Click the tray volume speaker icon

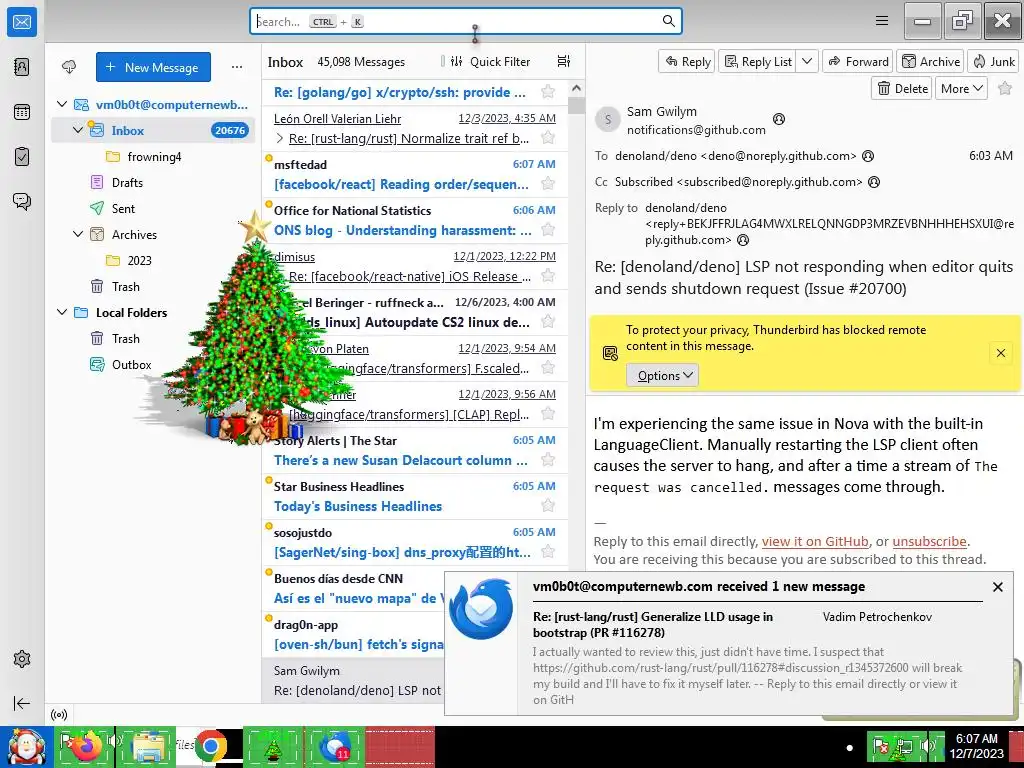(x=927, y=745)
